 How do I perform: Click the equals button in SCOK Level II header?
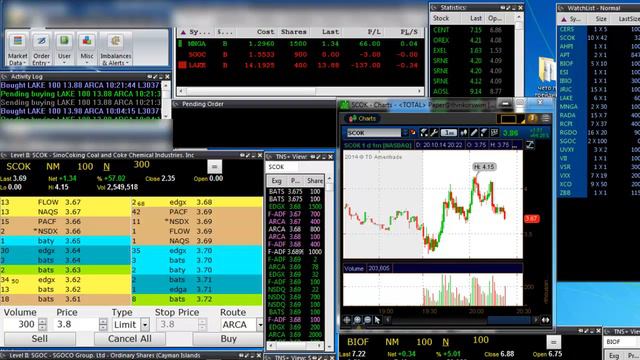click(x=215, y=167)
